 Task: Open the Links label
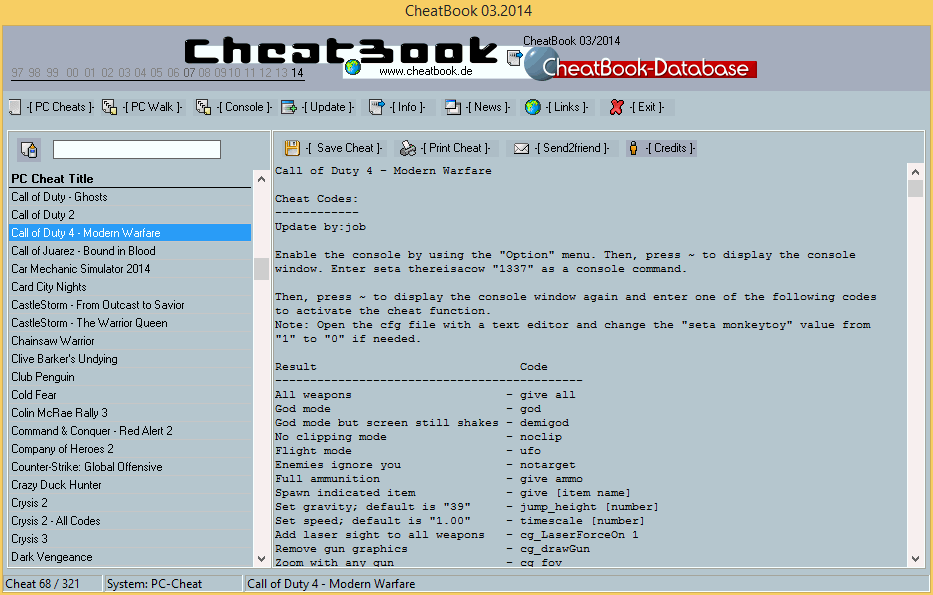567,107
